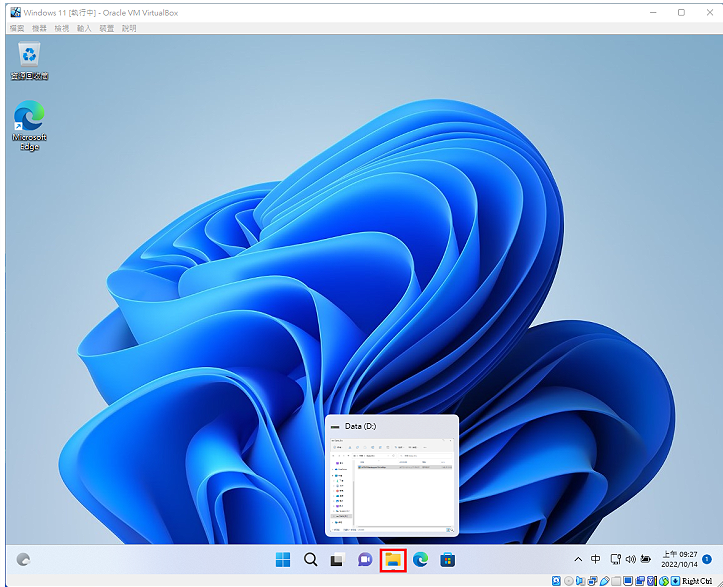This screenshot has width=723, height=587.
Task: Click the VirtualBox recording status icon
Action: click(640, 581)
